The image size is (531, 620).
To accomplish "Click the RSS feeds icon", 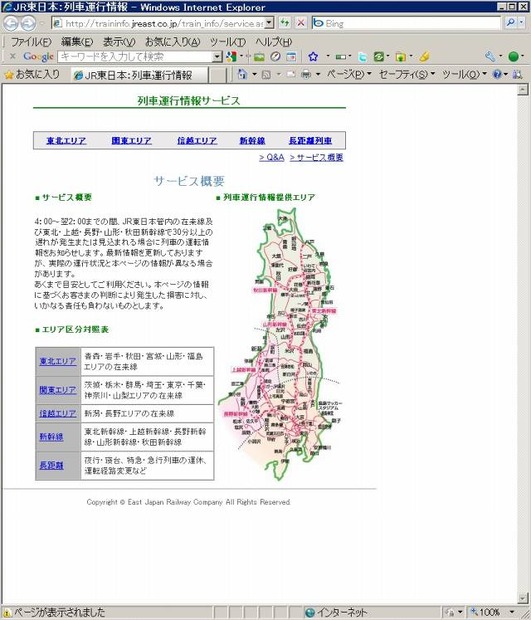I will click(x=266, y=74).
